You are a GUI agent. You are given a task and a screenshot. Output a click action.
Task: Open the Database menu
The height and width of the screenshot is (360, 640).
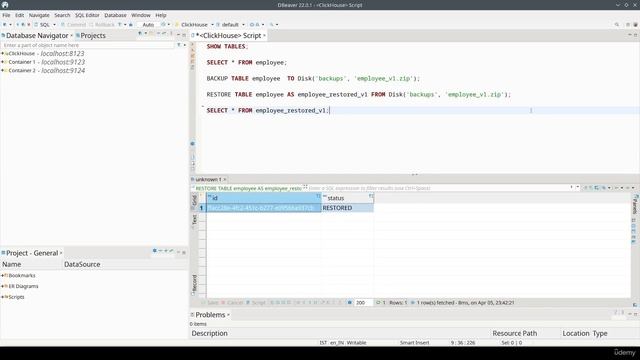coord(116,15)
